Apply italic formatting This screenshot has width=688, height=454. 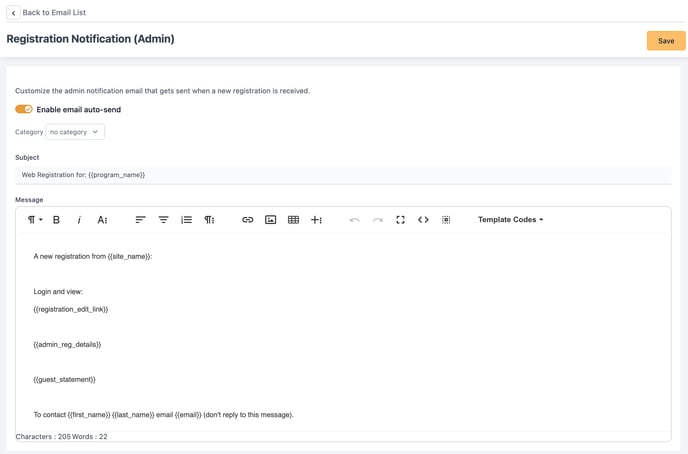[79, 220]
